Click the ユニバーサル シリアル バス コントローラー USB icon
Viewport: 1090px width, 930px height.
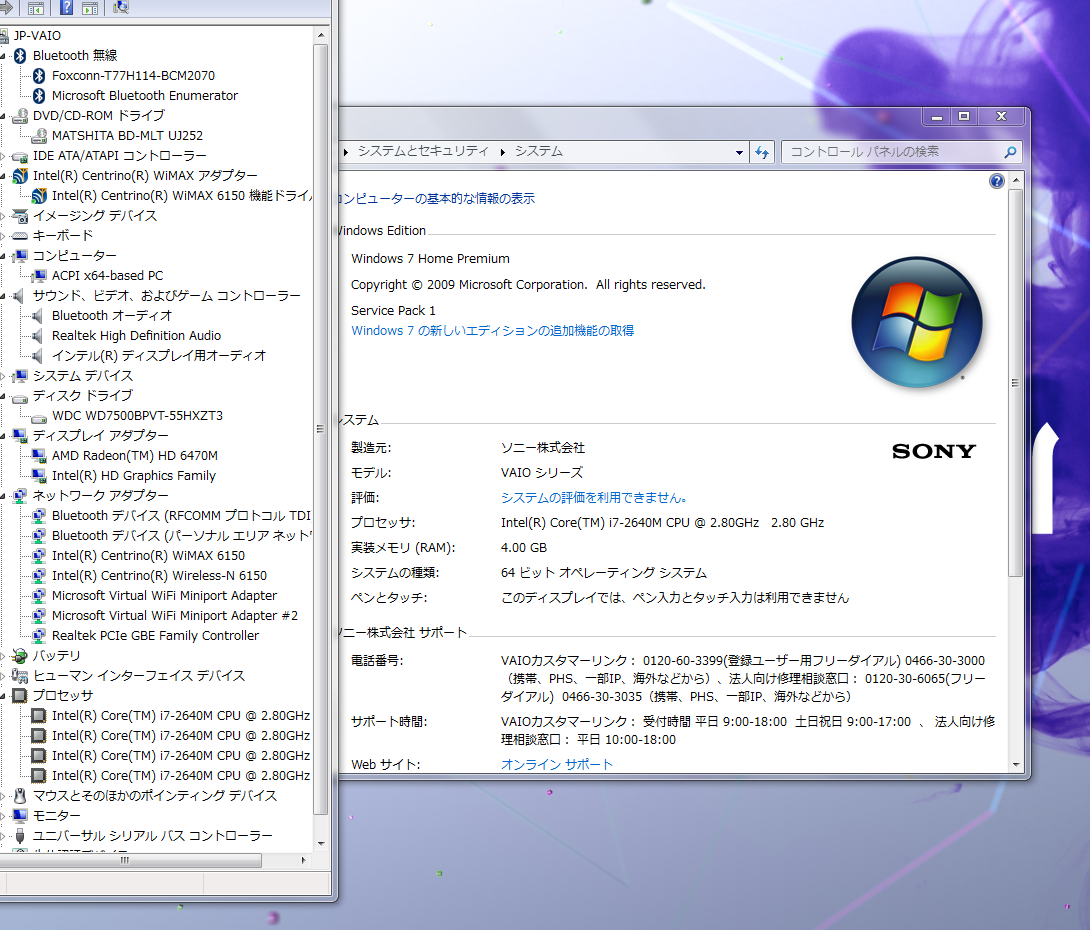coord(20,835)
